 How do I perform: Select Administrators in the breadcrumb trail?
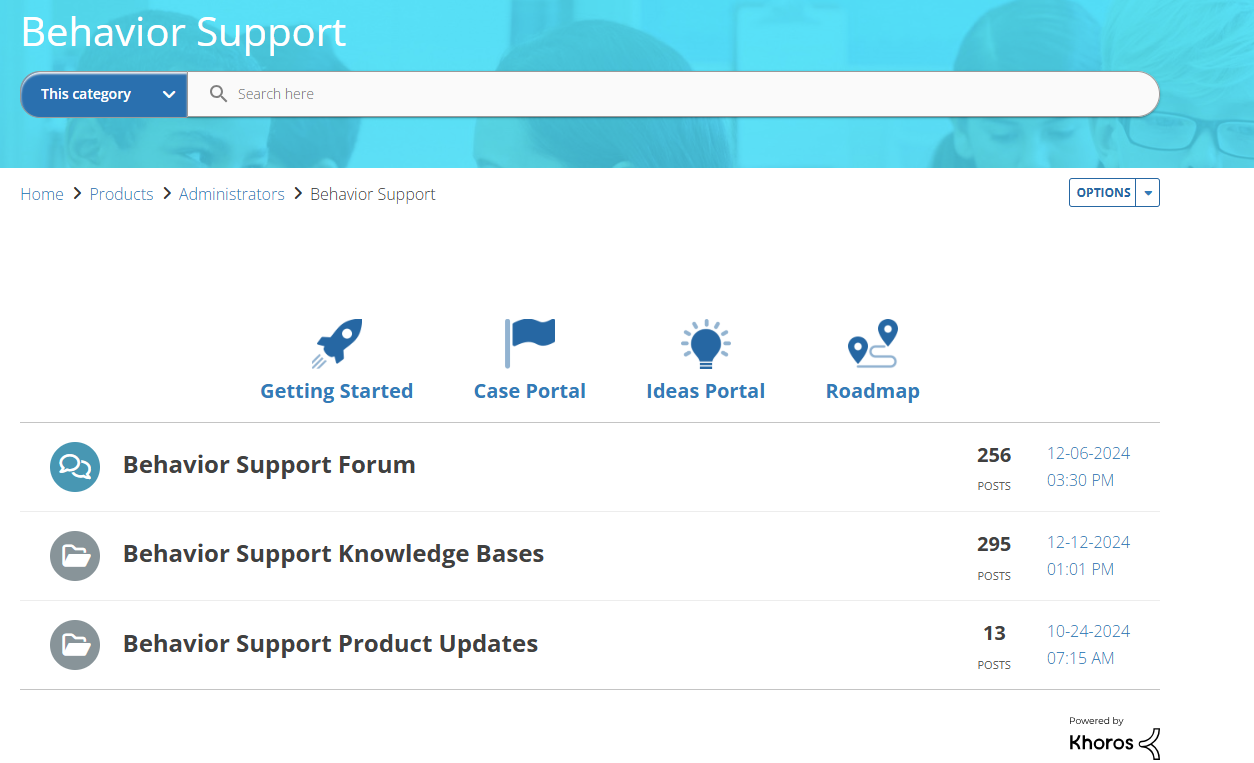(231, 193)
